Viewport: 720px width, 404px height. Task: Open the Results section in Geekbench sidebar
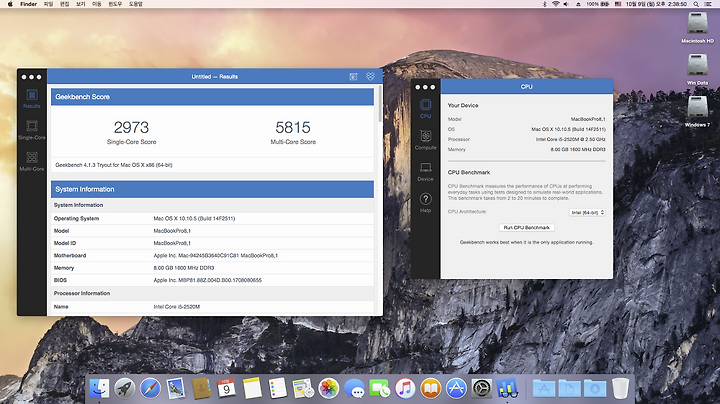(x=32, y=99)
